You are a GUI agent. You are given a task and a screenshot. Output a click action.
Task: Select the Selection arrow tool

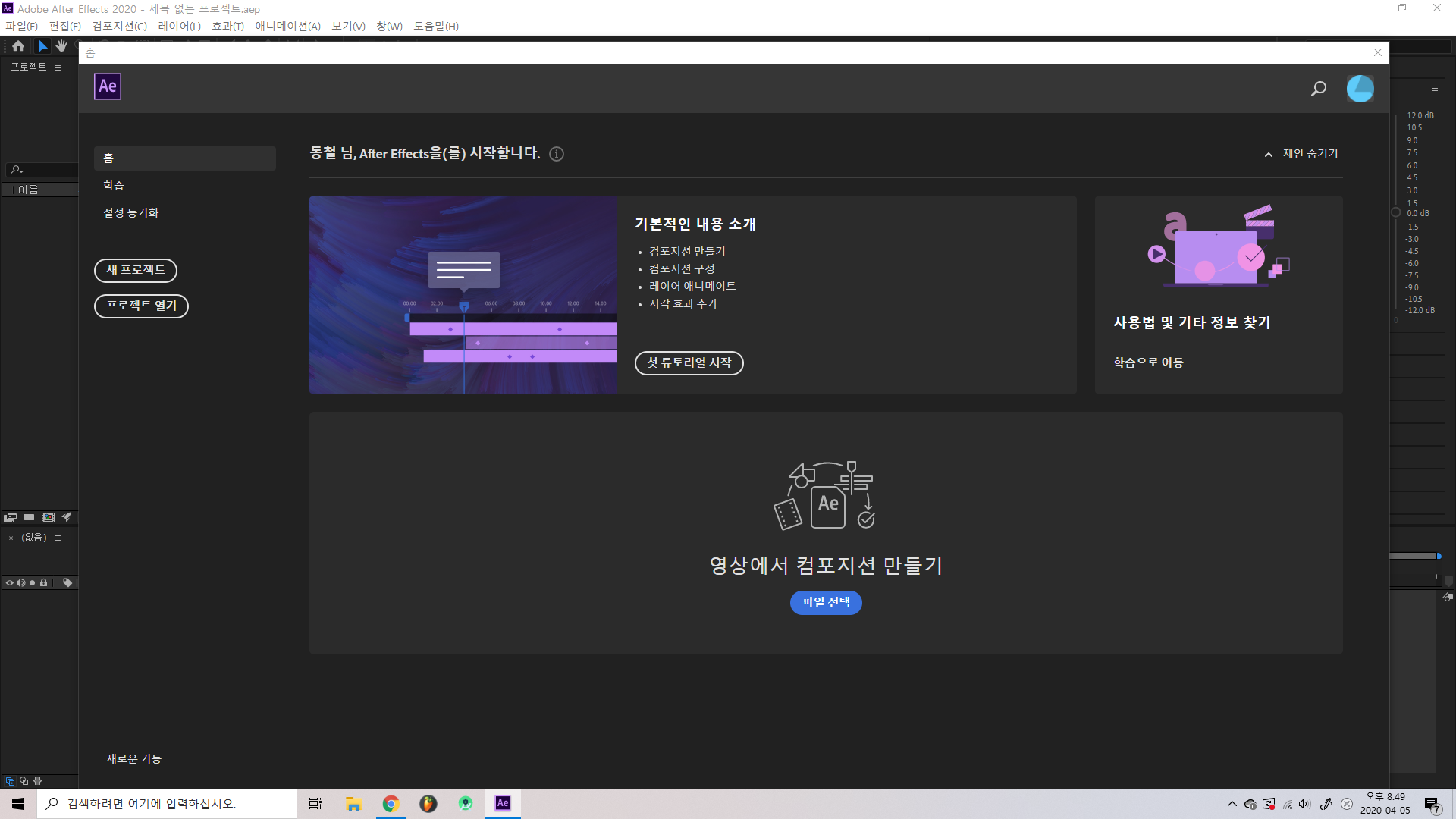pyautogui.click(x=42, y=46)
